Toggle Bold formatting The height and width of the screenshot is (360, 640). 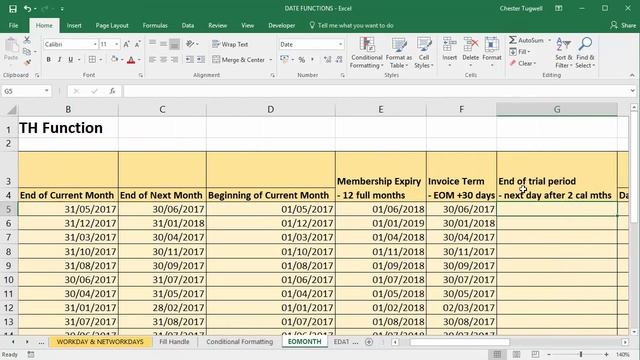[x=49, y=60]
